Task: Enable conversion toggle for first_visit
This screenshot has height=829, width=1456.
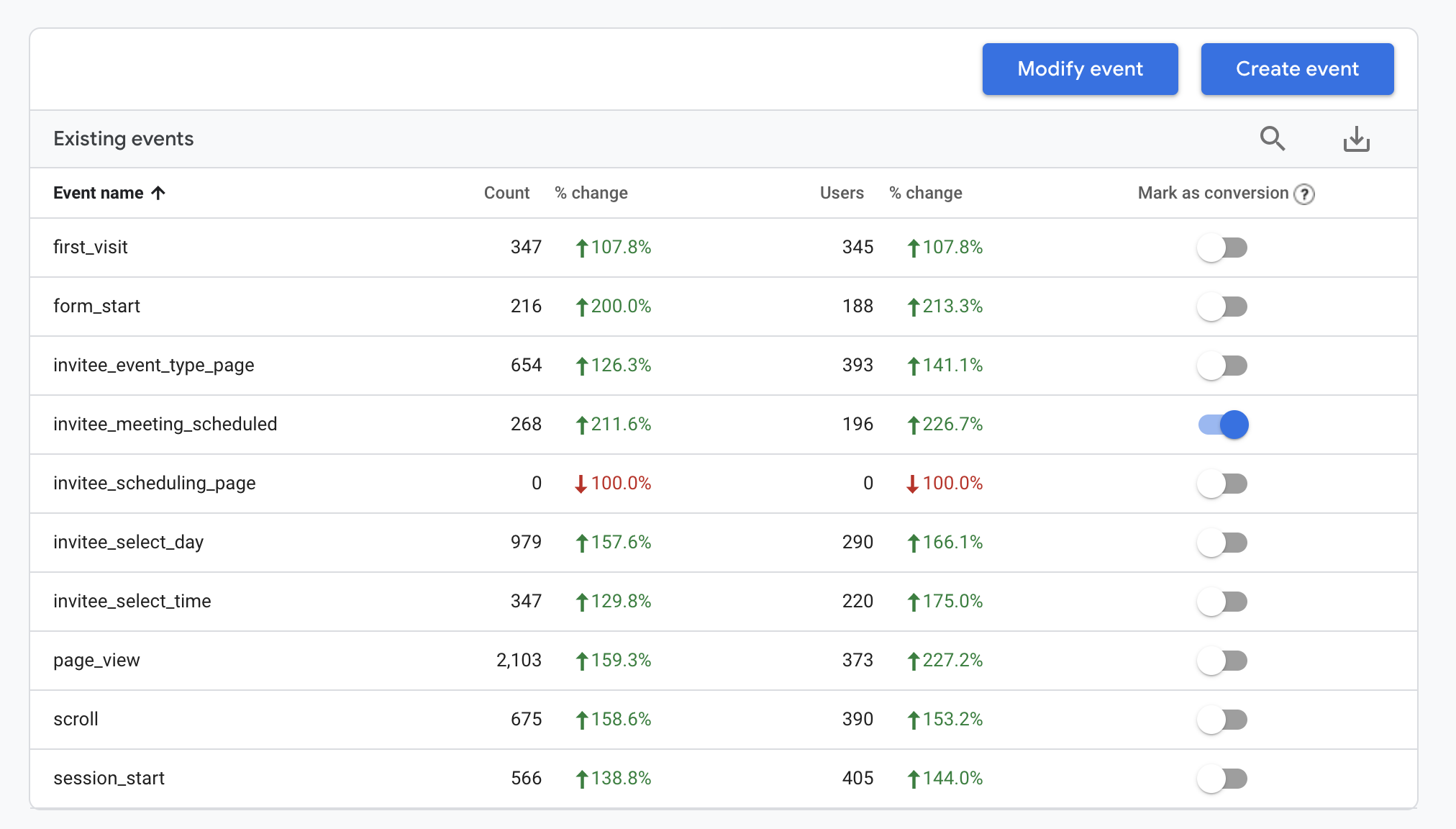Action: pos(1222,248)
